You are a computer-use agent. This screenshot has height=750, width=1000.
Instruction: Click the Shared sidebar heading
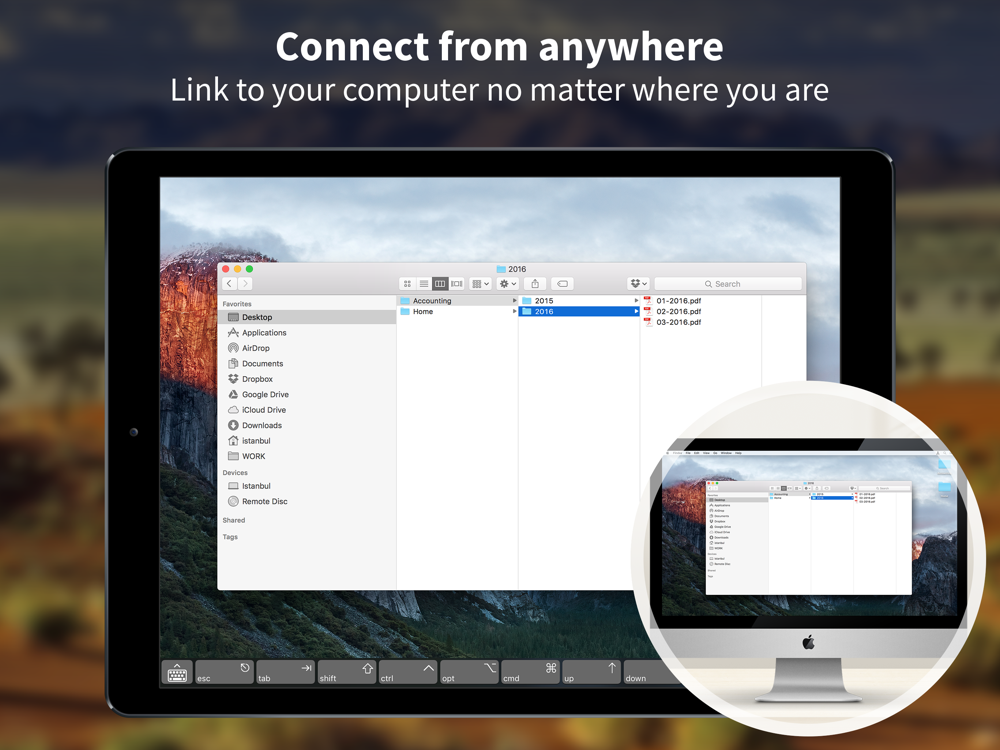pos(234,520)
